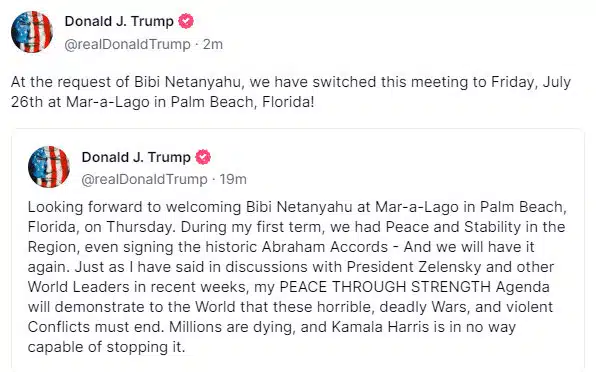Click 'Palm Beach, Florida!' in the top post
Screen dimensions: 596x372
(x=243, y=102)
